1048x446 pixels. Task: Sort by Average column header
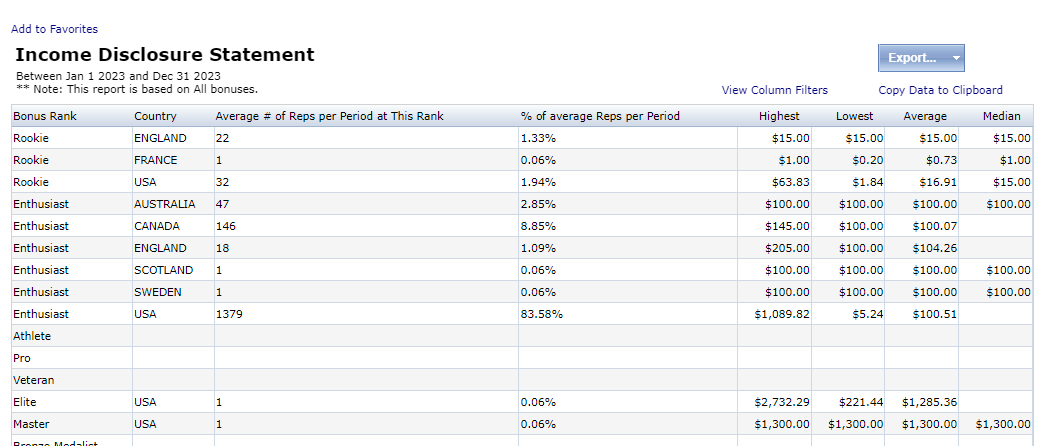pyautogui.click(x=925, y=116)
